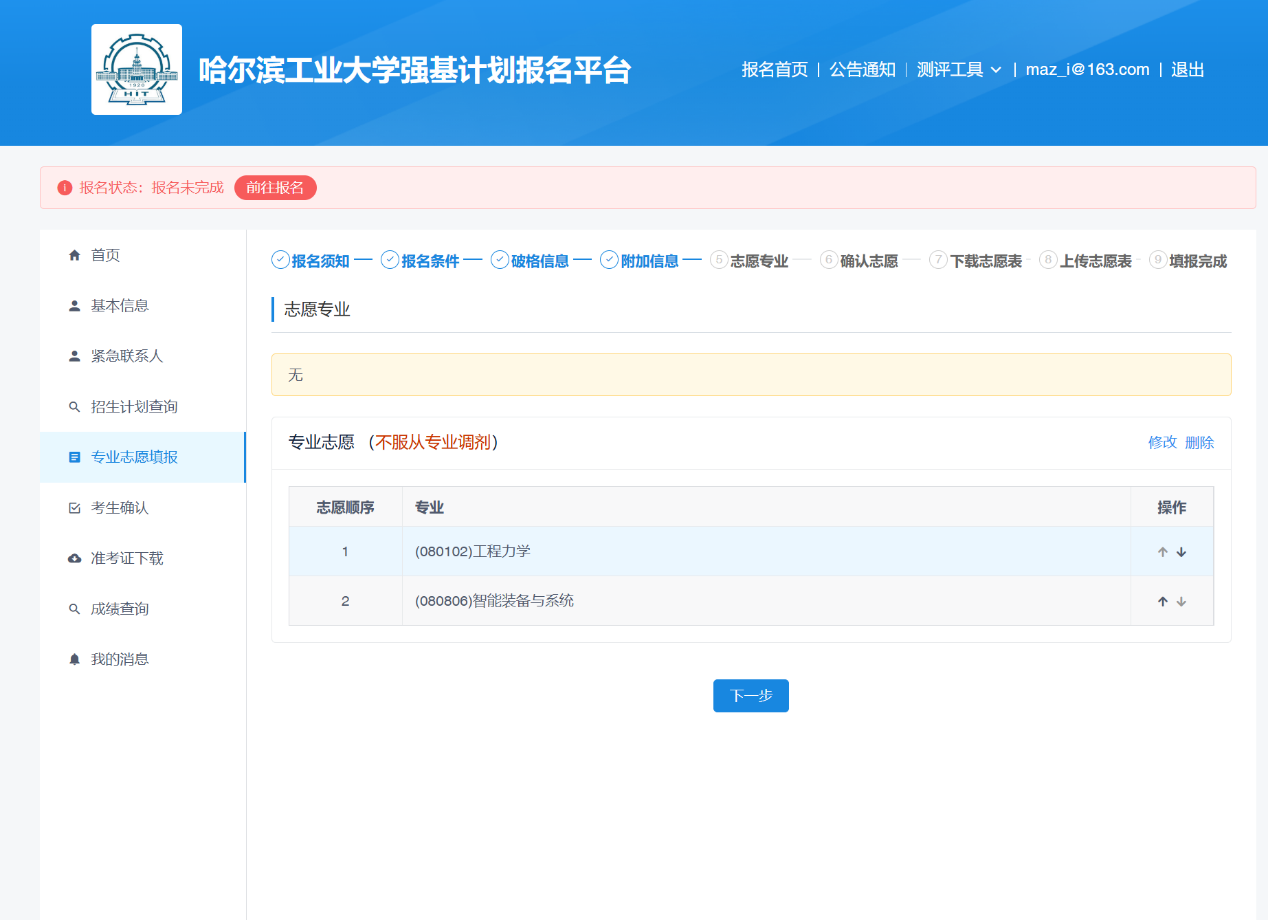The width and height of the screenshot is (1268, 920).
Task: Click the checked 附加信息 step circle
Action: coord(609,260)
